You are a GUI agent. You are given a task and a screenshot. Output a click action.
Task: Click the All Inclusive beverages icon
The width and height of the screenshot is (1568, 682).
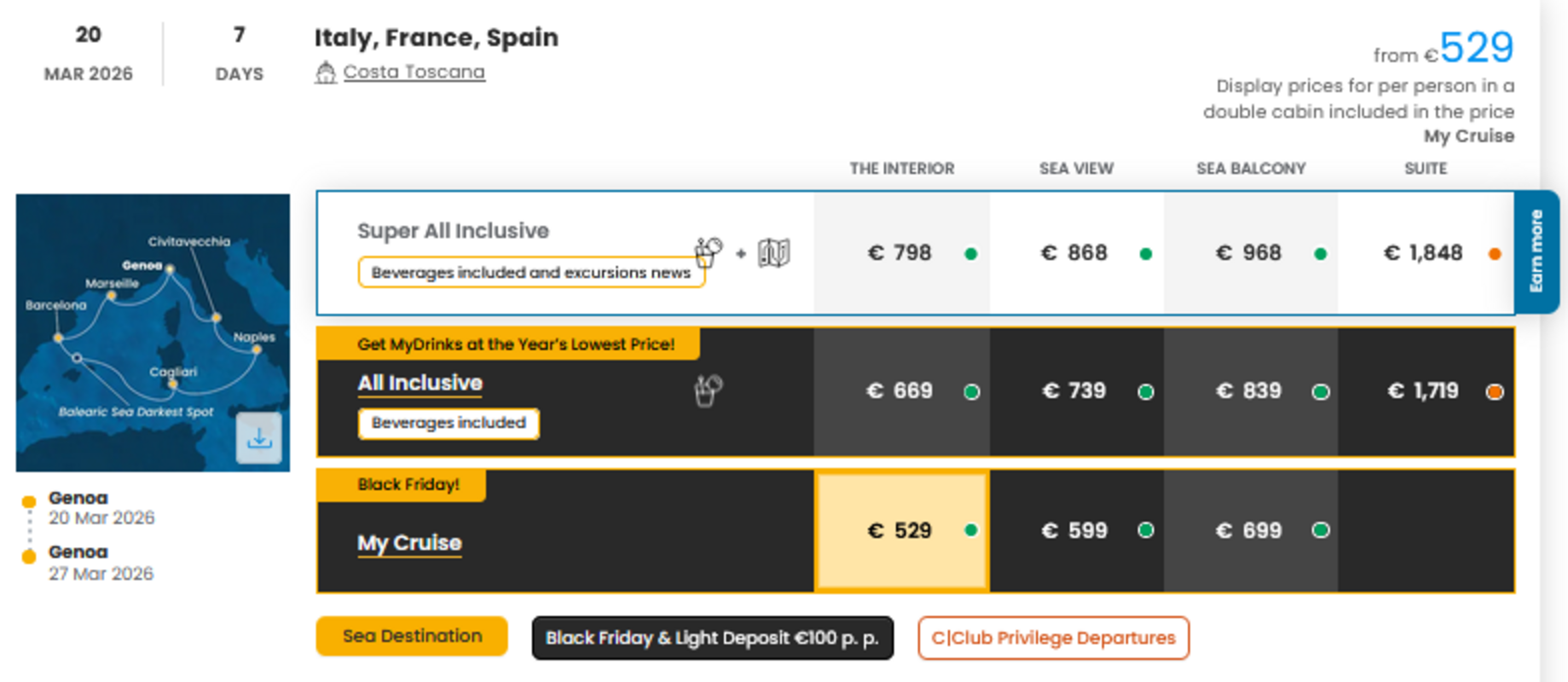tap(708, 390)
